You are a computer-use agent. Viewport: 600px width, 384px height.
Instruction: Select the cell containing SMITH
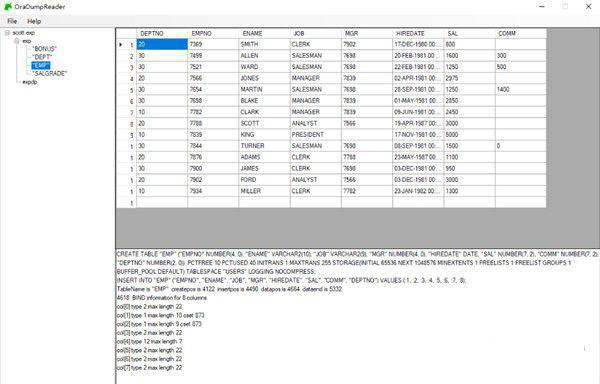click(x=264, y=44)
